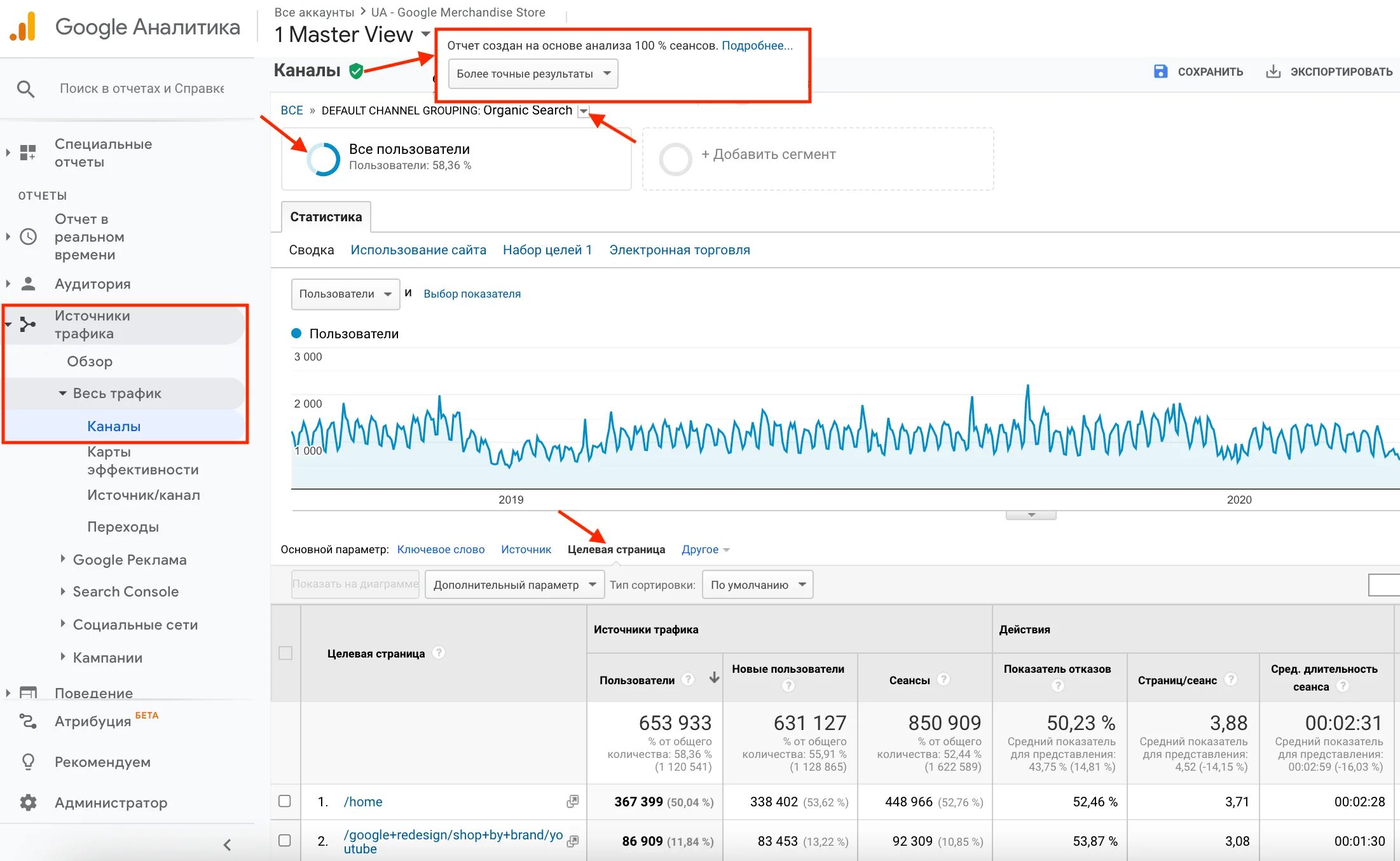
Task: Check the row 2 youtube page checkbox
Action: [285, 841]
